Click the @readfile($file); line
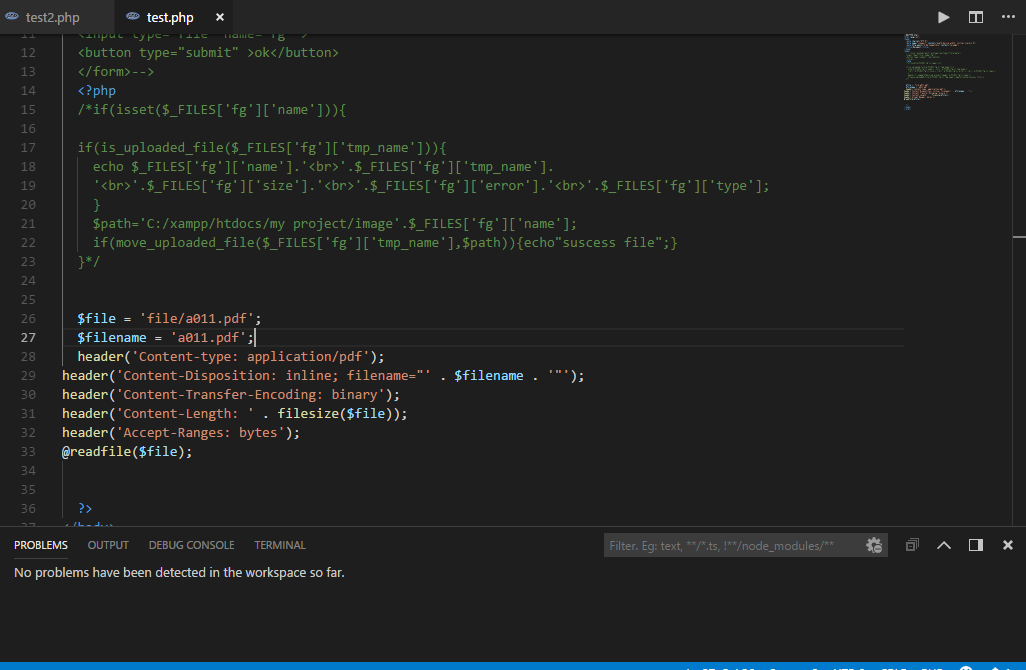 (127, 451)
